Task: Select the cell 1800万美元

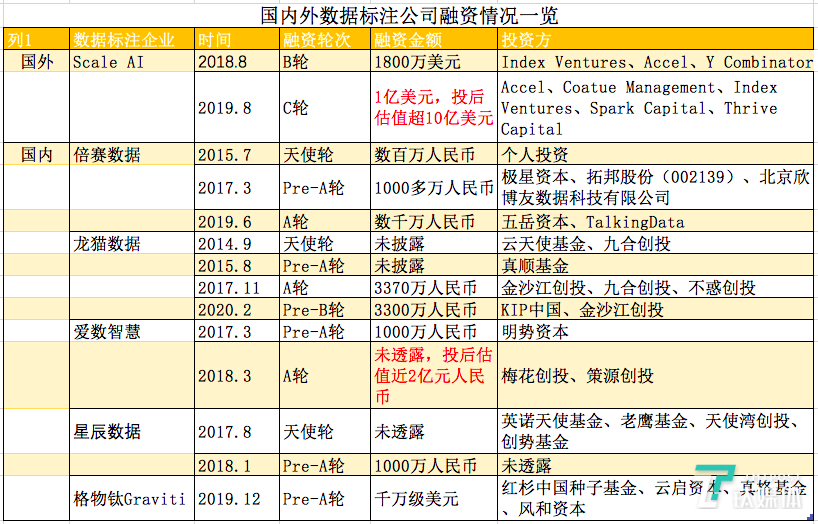Action: pos(434,61)
